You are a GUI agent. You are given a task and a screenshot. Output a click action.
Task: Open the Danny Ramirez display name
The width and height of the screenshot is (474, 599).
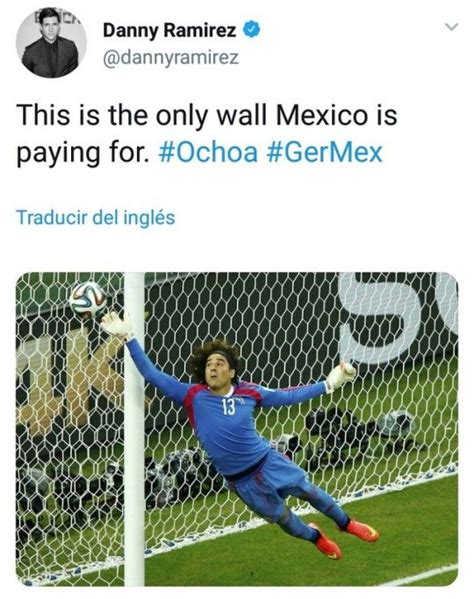coord(170,30)
